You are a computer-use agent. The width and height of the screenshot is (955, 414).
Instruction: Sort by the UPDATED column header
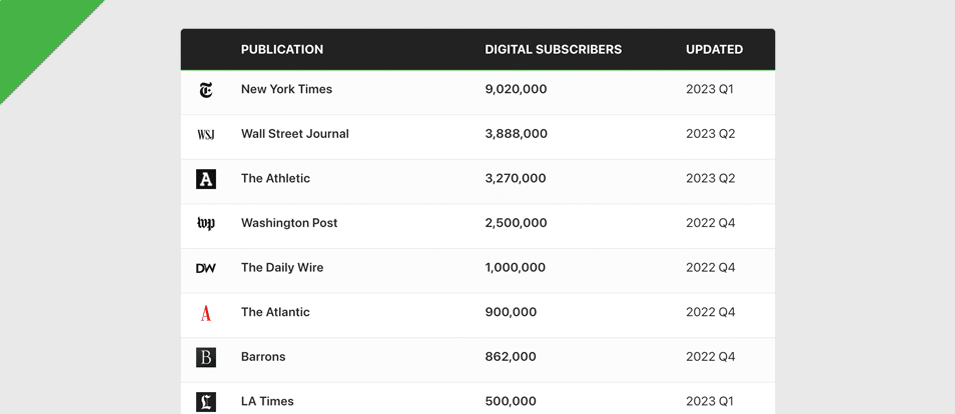pos(714,49)
